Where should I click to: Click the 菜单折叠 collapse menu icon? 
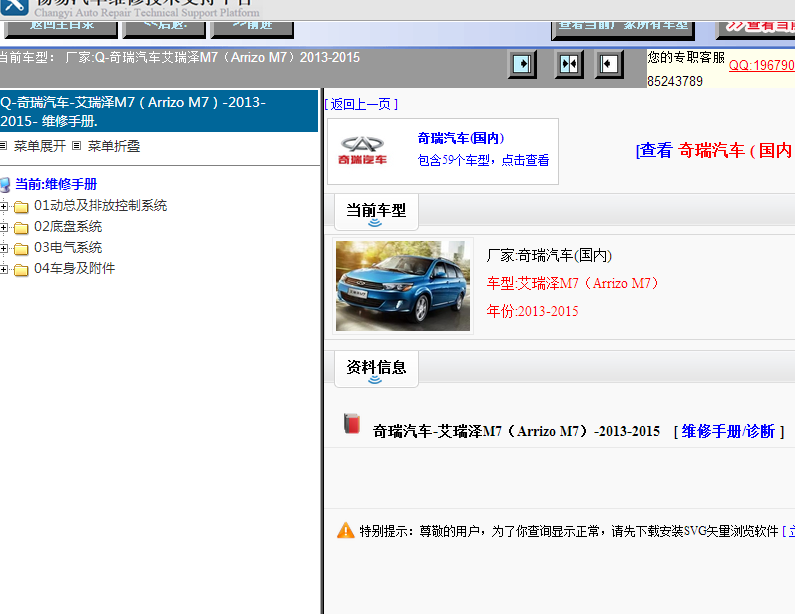pos(77,146)
